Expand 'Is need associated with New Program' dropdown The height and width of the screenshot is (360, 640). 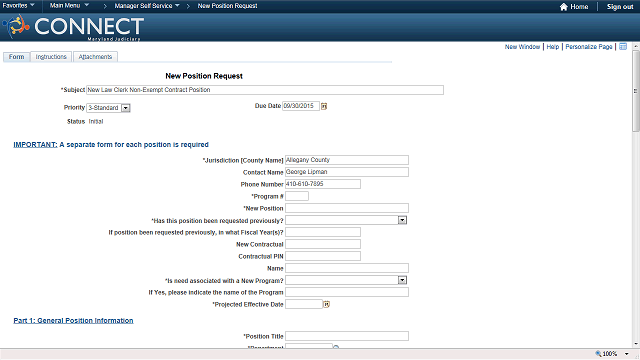pyautogui.click(x=402, y=280)
